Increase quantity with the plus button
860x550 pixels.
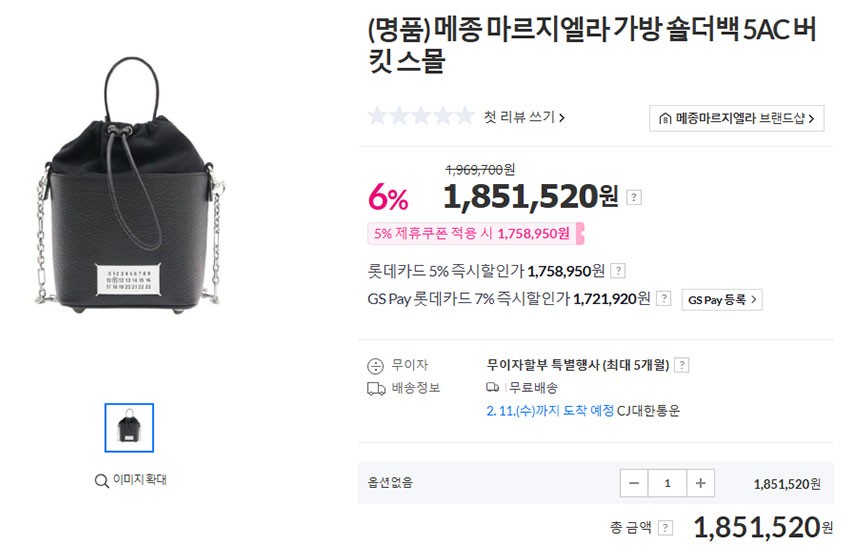click(700, 483)
